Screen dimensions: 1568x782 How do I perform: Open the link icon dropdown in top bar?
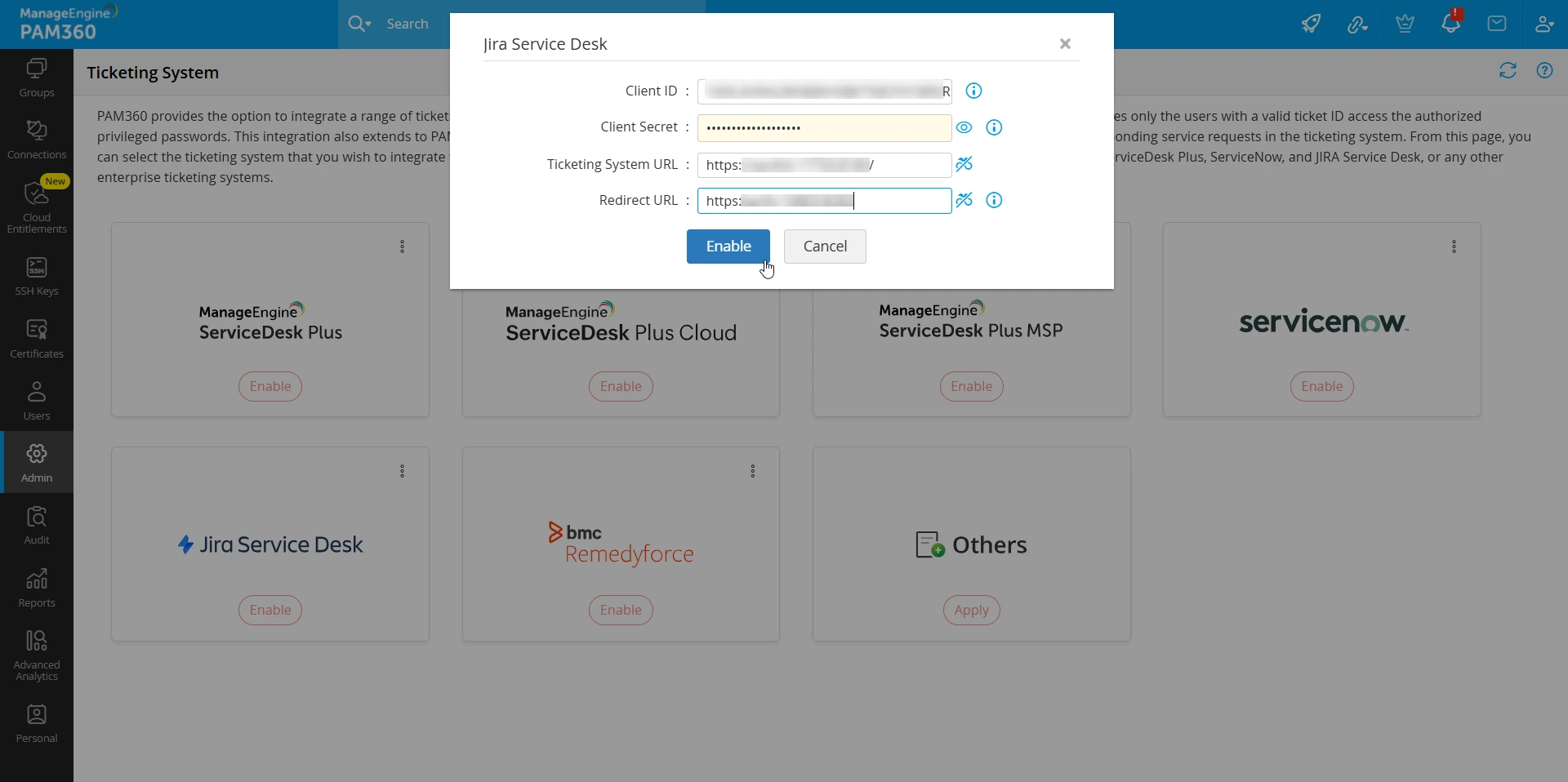(x=1357, y=24)
